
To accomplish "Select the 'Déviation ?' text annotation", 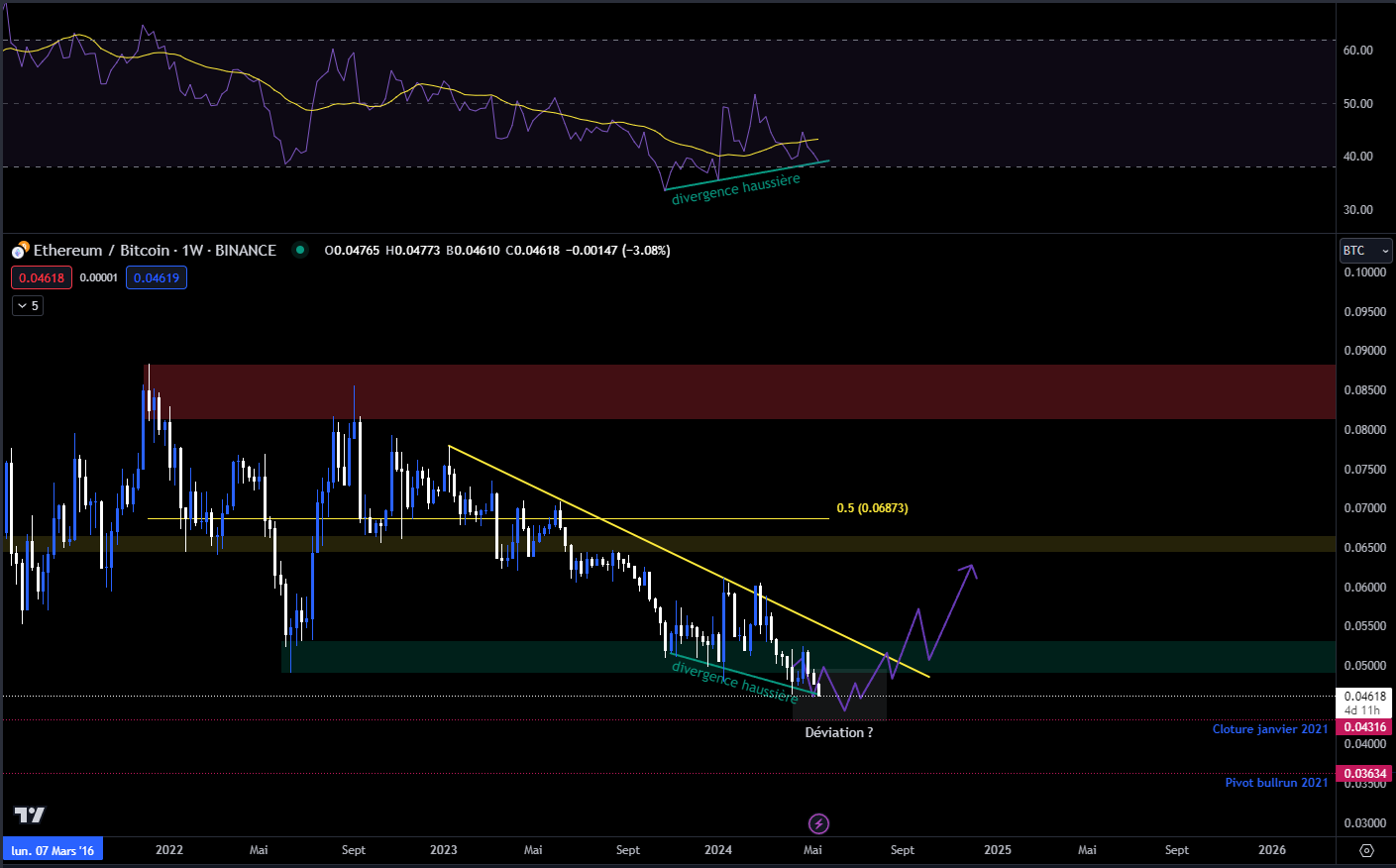I will point(838,733).
